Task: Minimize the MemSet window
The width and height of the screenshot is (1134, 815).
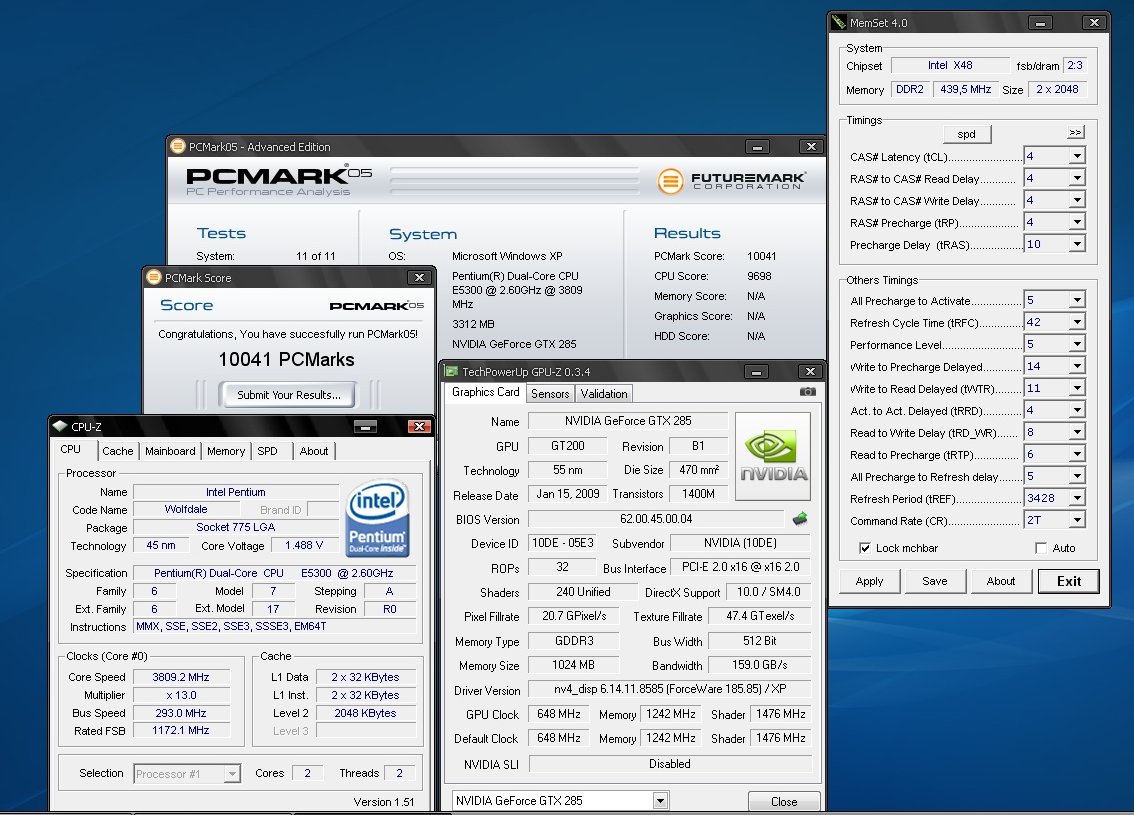Action: click(1040, 22)
